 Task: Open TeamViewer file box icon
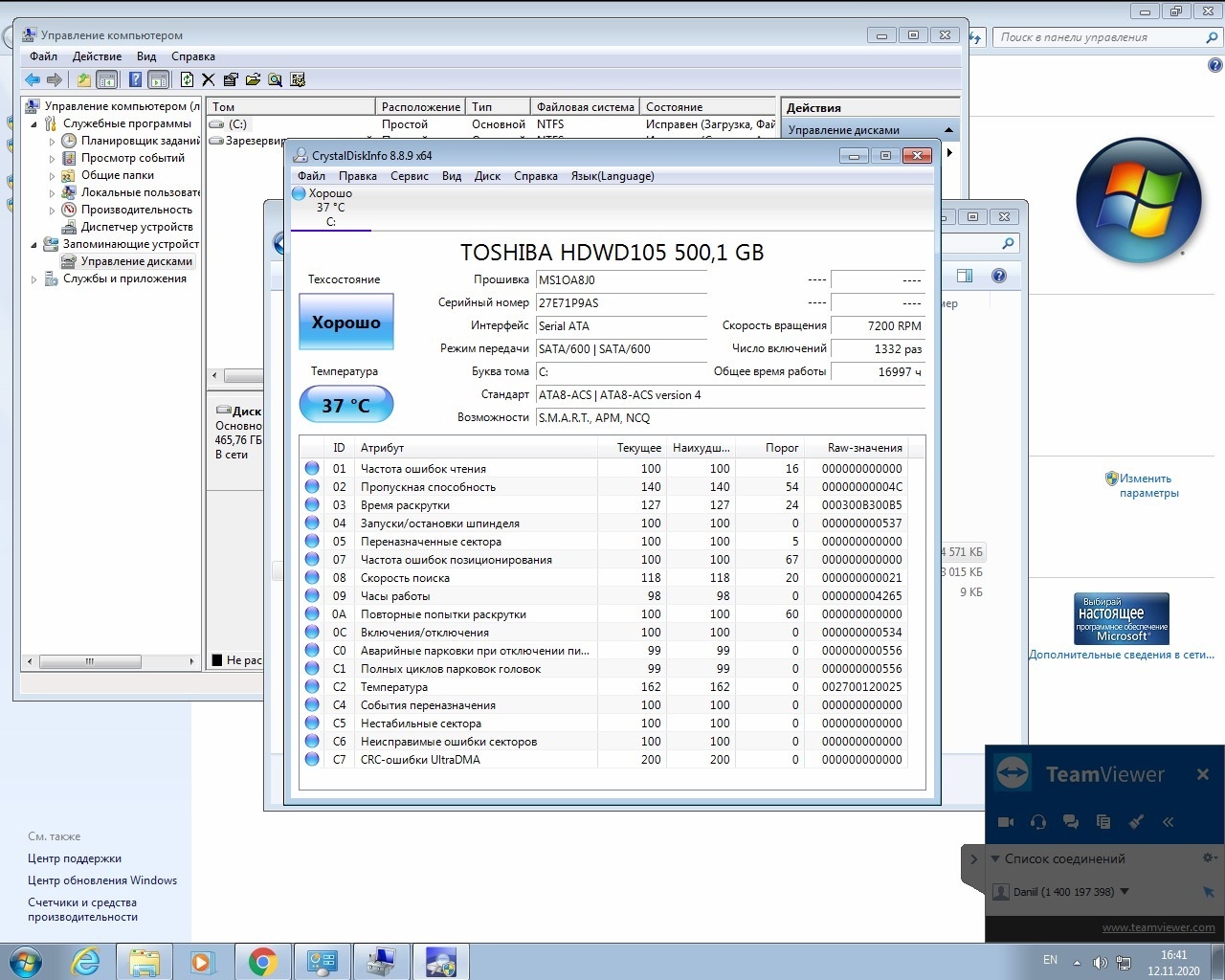click(x=1103, y=821)
